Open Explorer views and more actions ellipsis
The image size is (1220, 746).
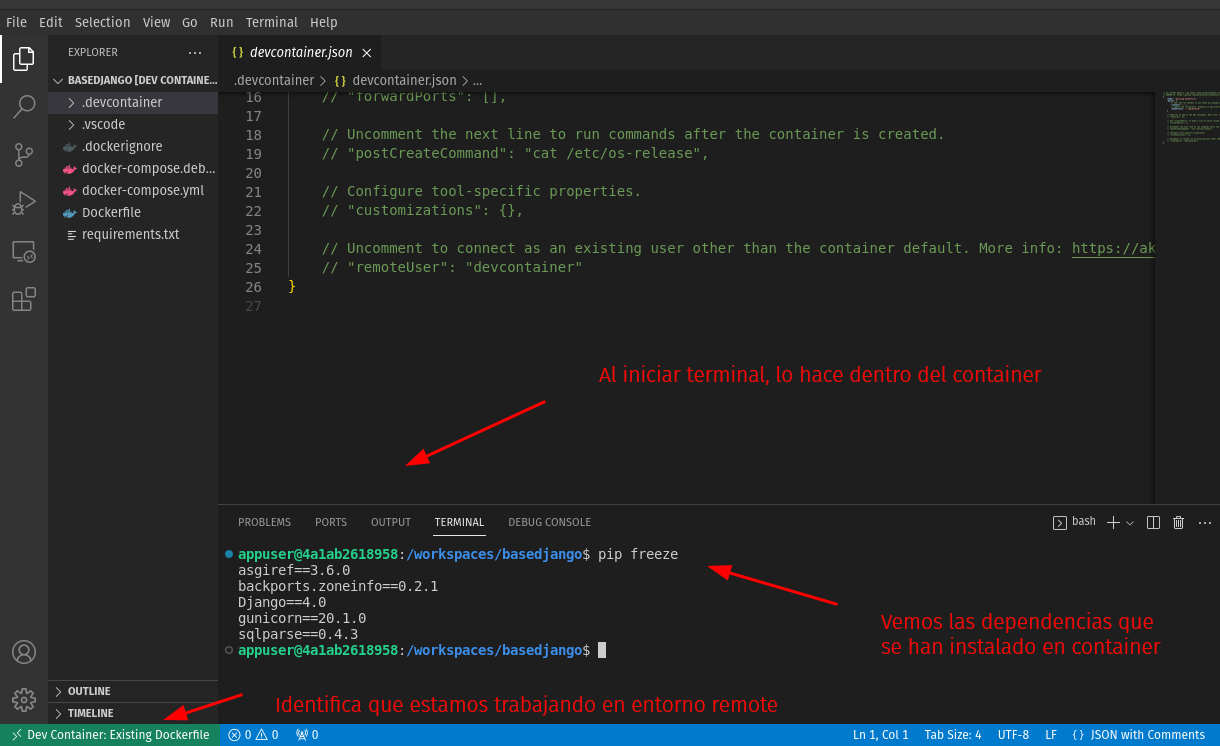pos(195,52)
